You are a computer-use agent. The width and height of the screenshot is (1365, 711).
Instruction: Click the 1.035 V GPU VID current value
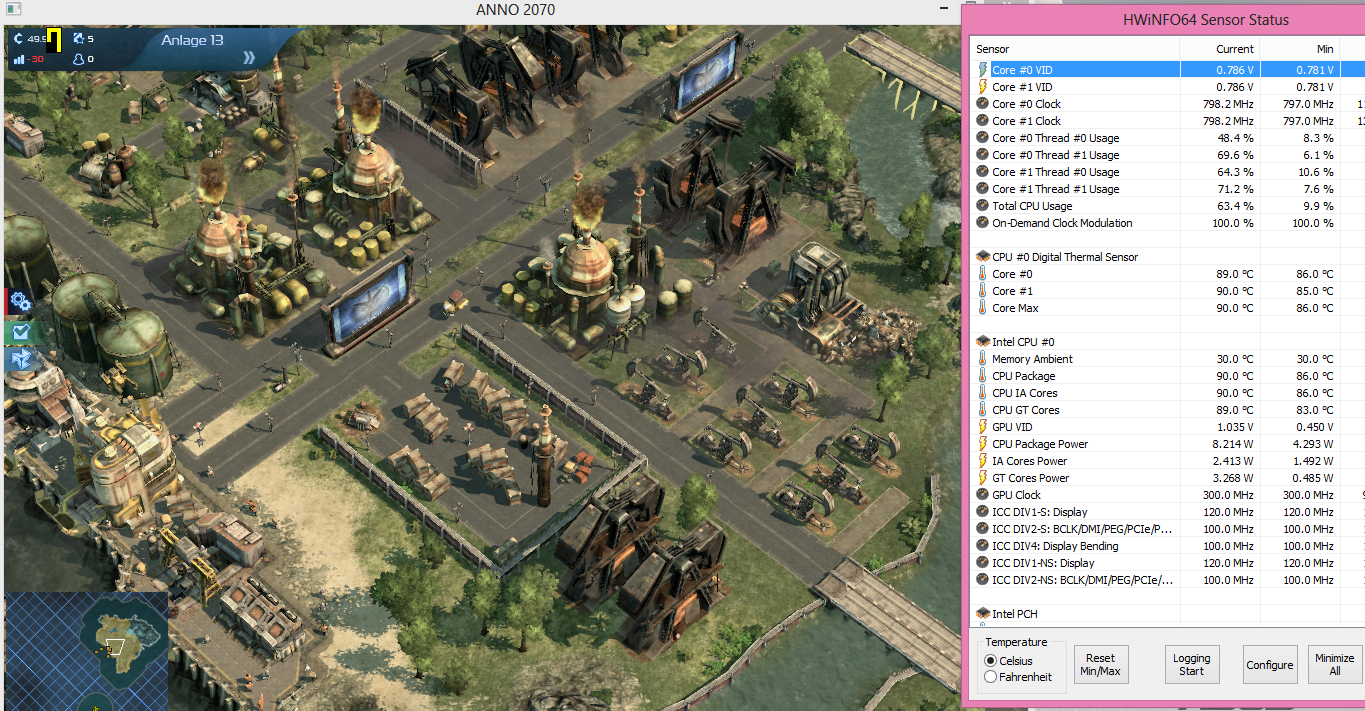(1234, 427)
